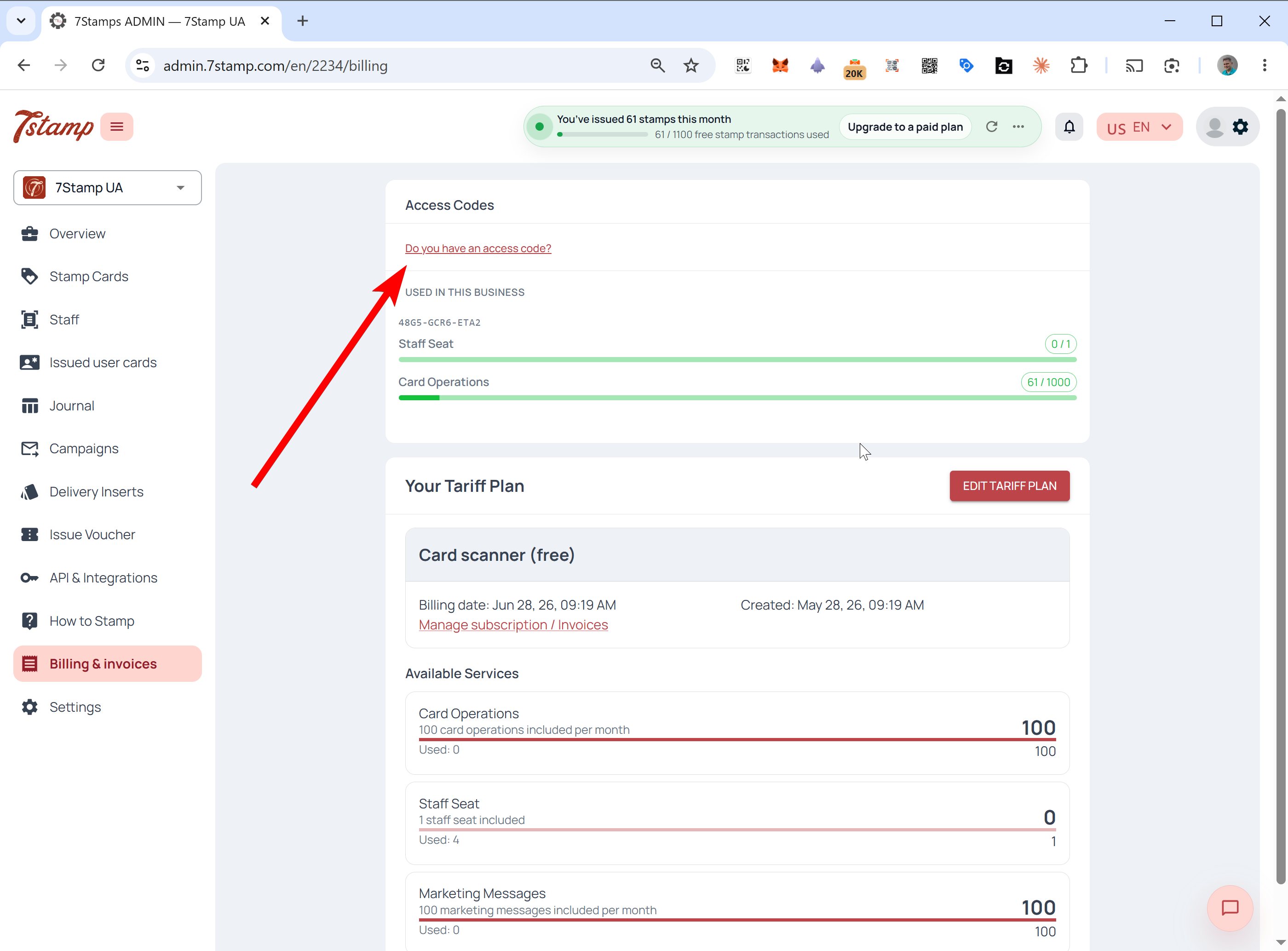Click the Delivery Inserts icon

click(29, 492)
